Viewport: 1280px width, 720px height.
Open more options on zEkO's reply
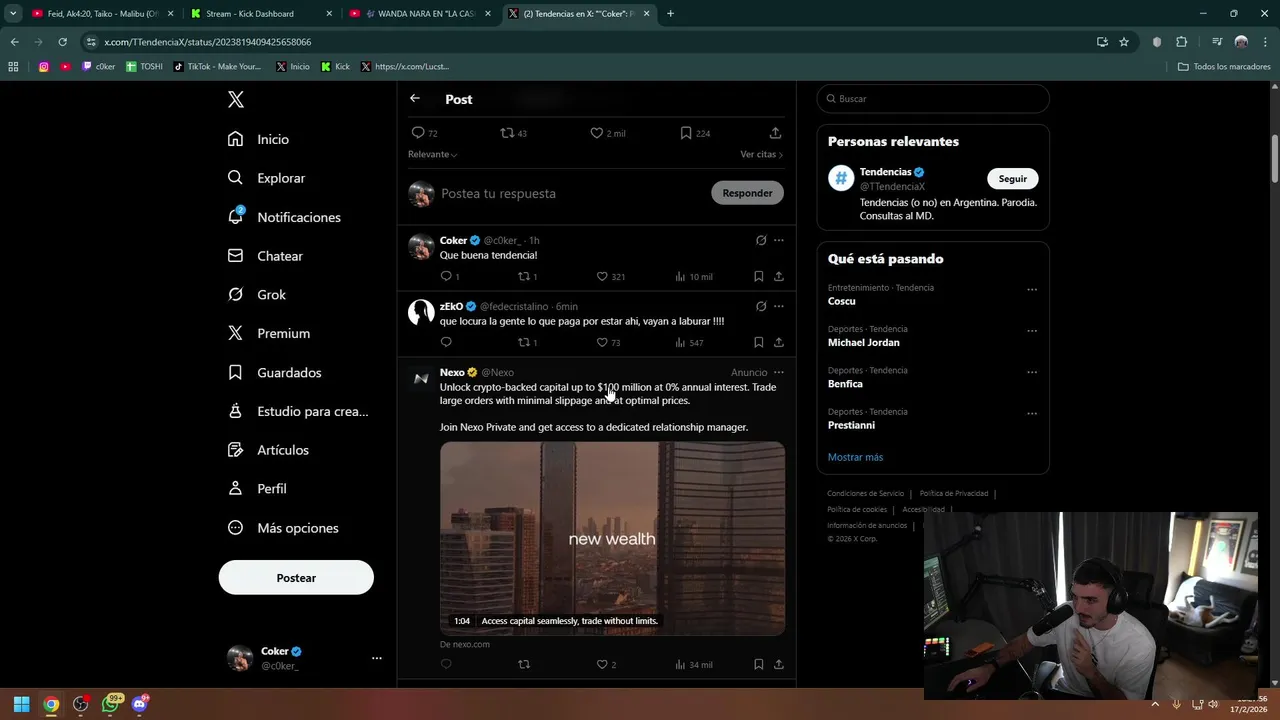(x=779, y=306)
